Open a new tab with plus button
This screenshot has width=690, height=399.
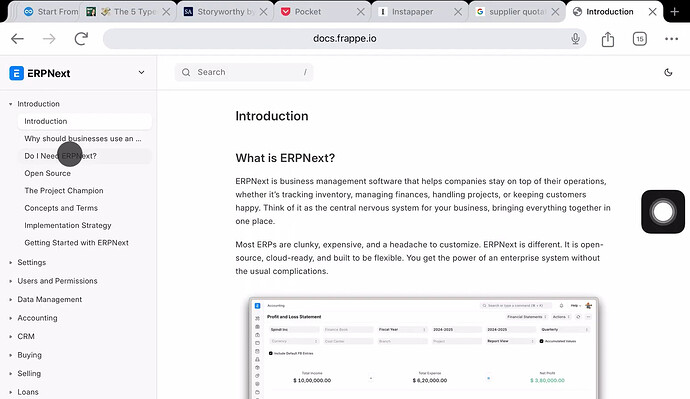point(675,11)
